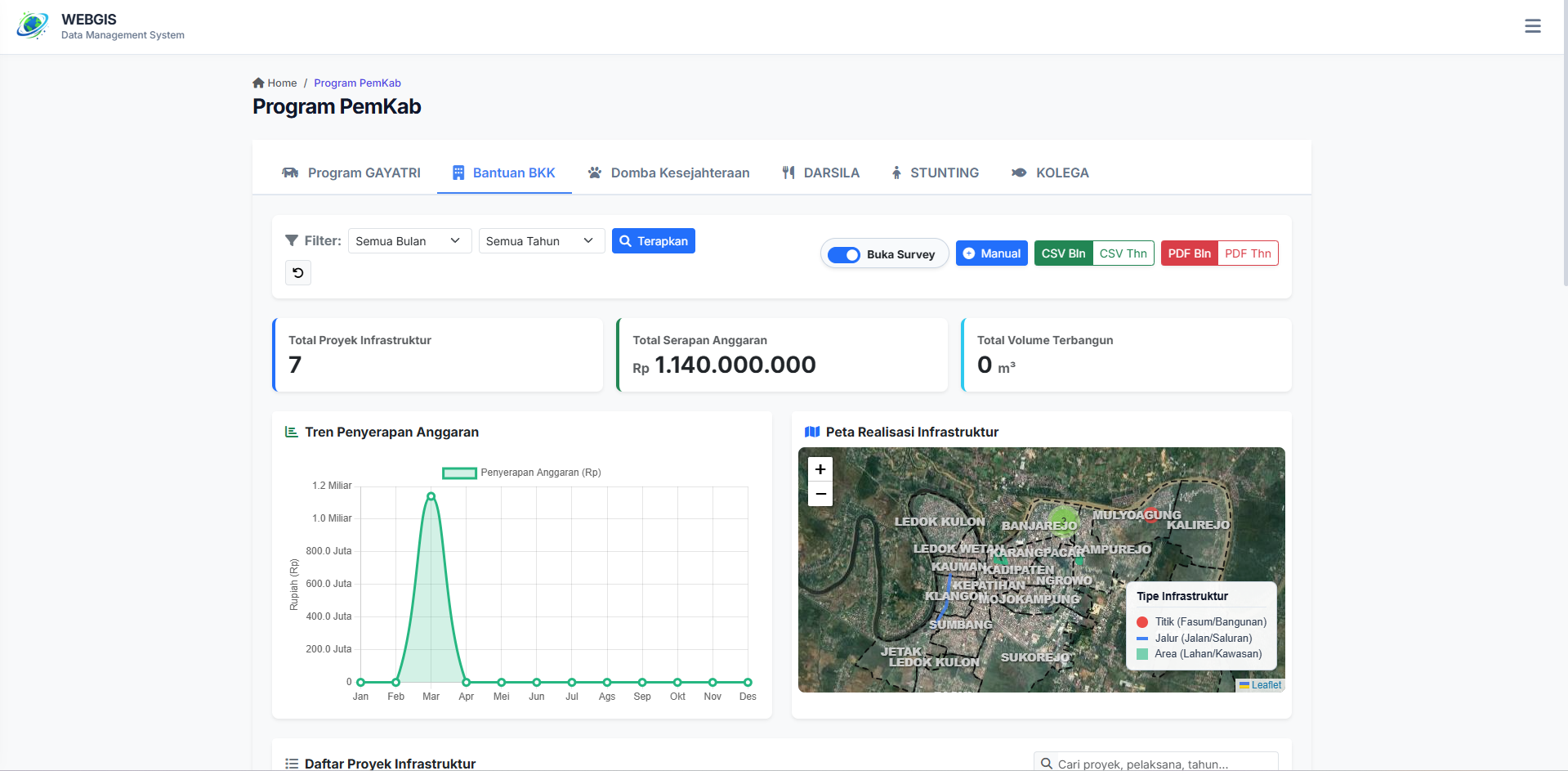Screen dimensions: 1568x771
Task: Open the Semua Bulan dropdown
Action: click(409, 240)
